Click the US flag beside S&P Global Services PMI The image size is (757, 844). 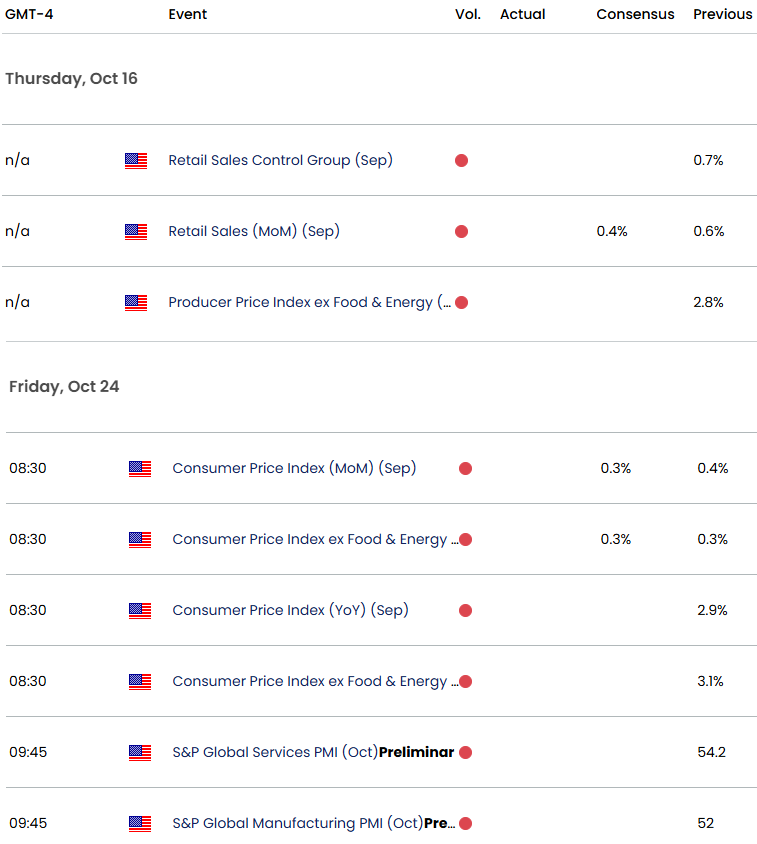click(x=140, y=752)
